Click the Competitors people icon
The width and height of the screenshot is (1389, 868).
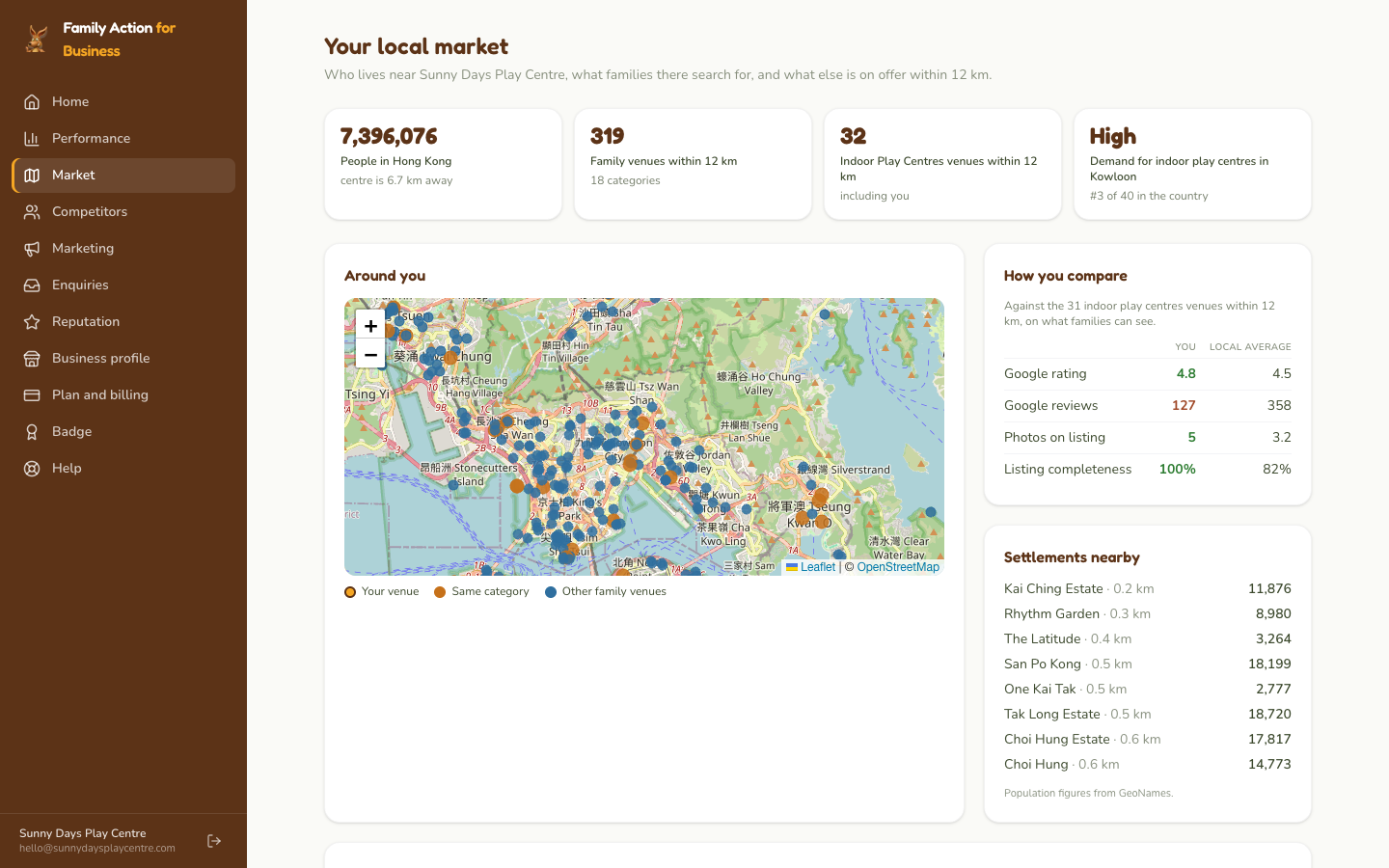pyautogui.click(x=32, y=211)
